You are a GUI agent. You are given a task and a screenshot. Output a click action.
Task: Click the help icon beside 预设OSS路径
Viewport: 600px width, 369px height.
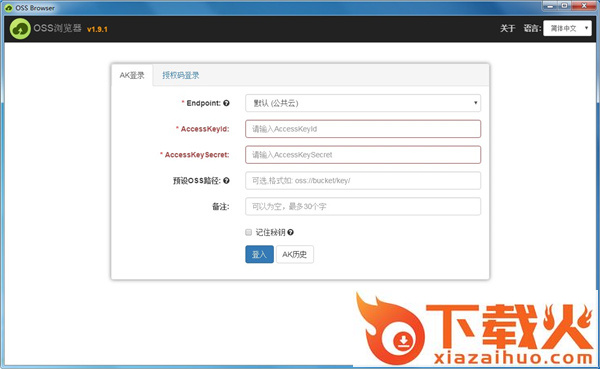pos(227,180)
